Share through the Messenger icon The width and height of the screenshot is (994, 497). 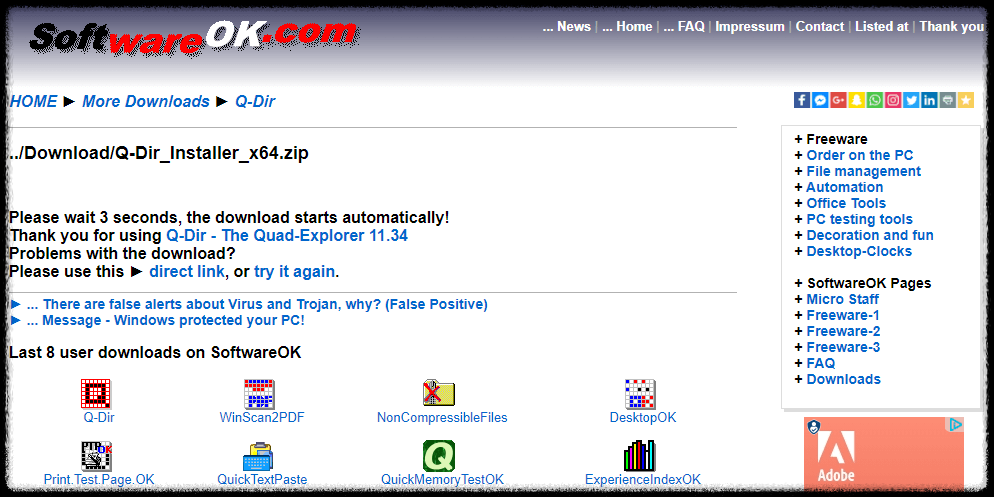820,100
